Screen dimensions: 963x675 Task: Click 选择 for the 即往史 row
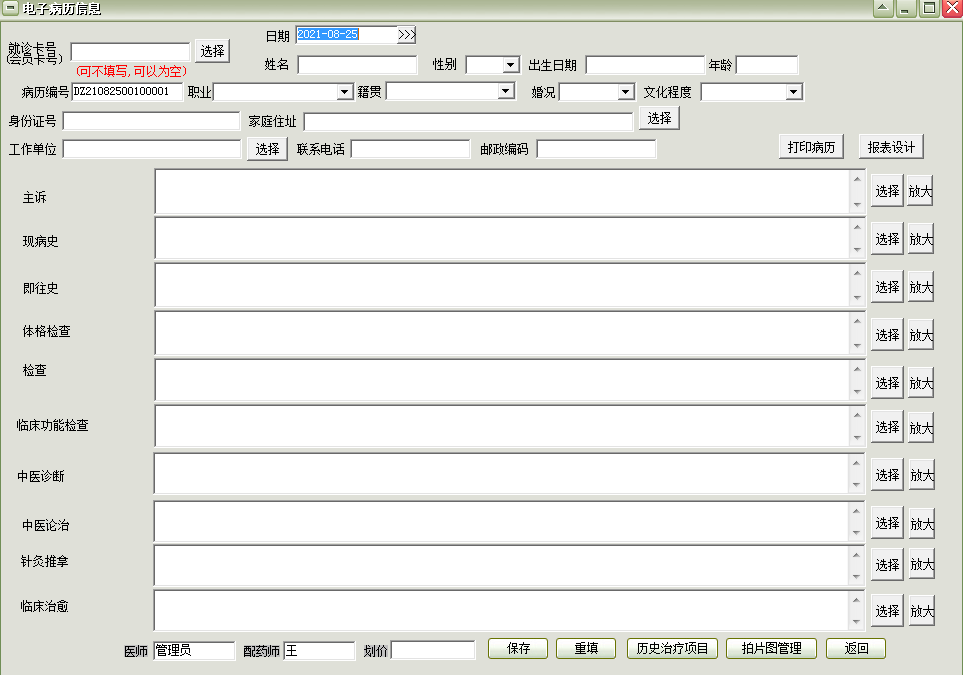[887, 287]
